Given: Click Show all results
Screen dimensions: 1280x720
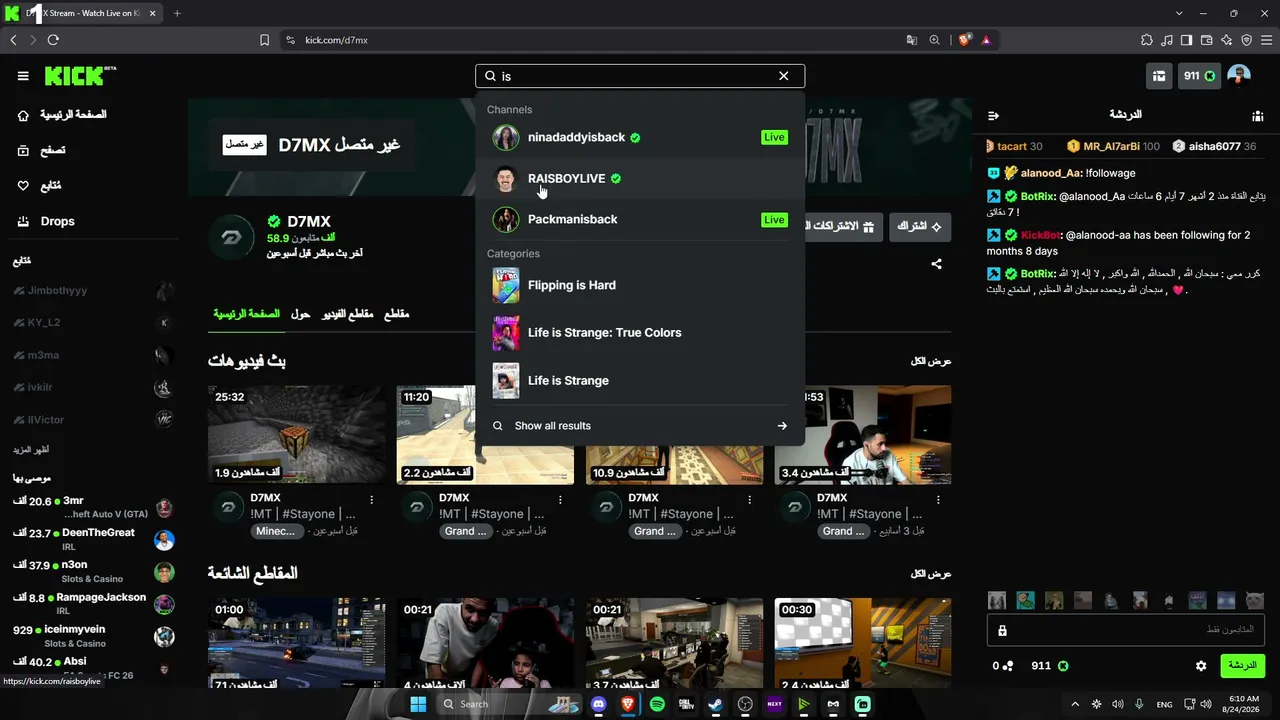Looking at the screenshot, I should pos(640,426).
